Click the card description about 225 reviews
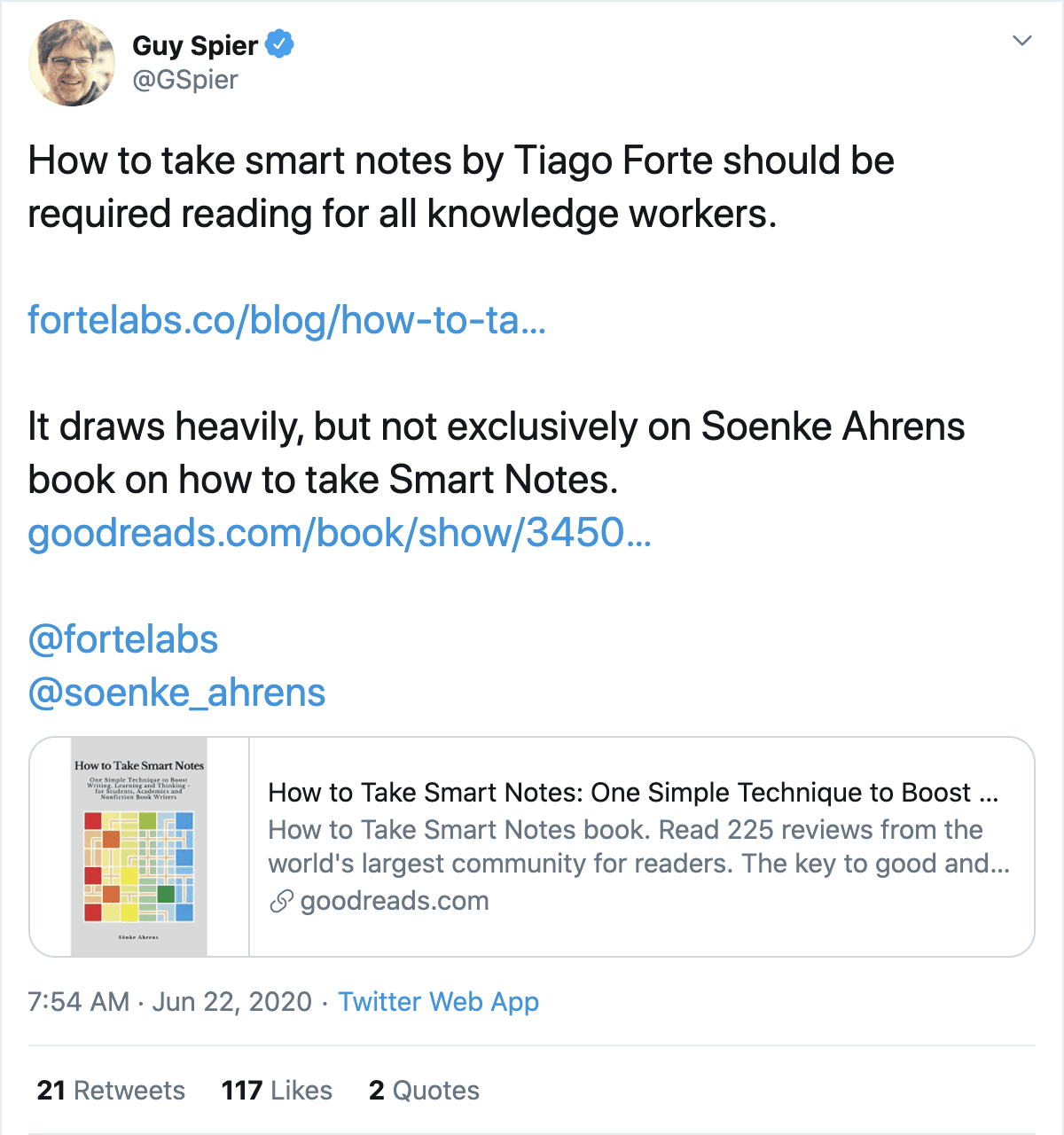Screen dimensions: 1064x1135 coord(638,847)
